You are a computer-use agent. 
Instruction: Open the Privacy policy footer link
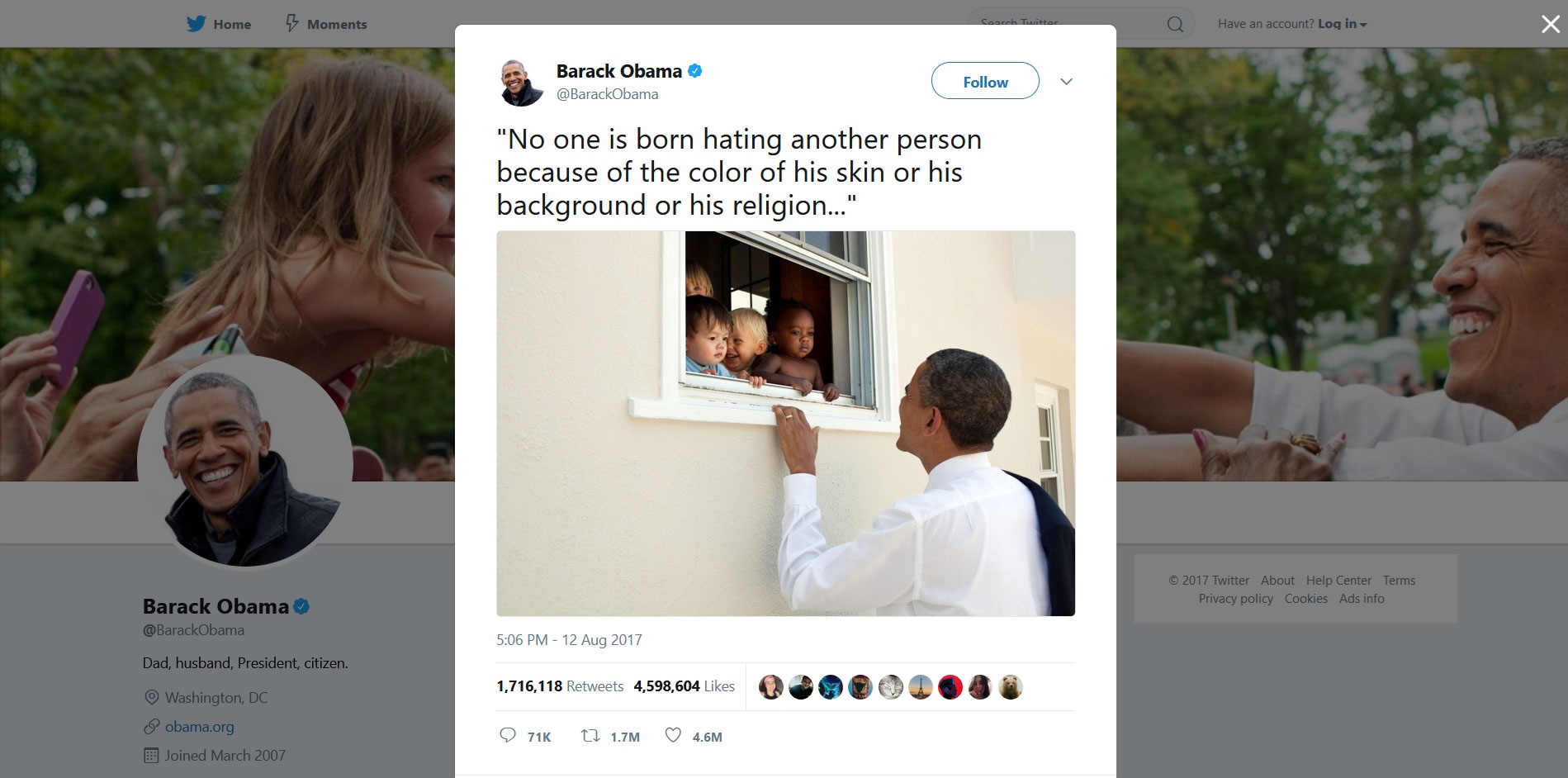(1235, 599)
